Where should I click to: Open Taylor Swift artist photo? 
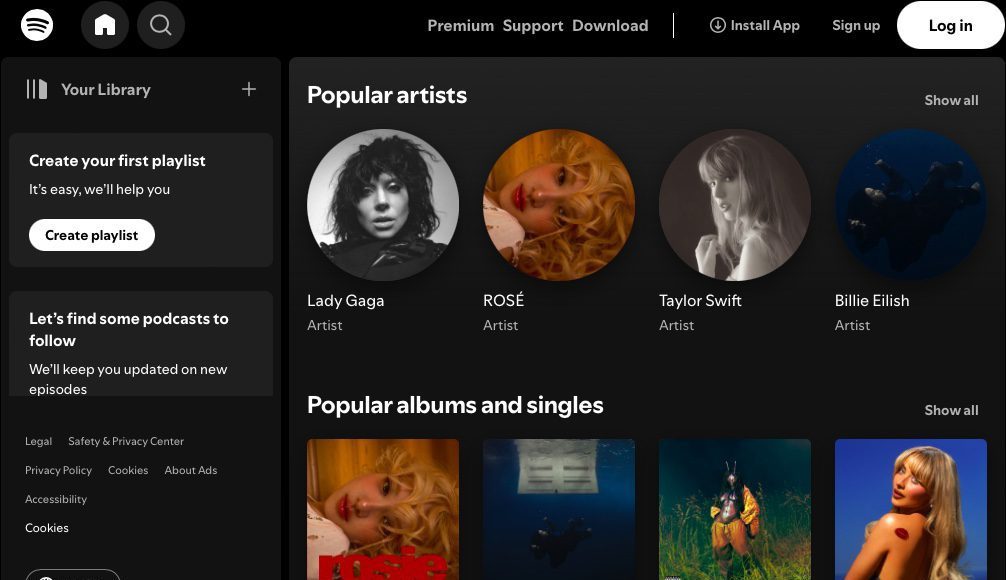(735, 205)
